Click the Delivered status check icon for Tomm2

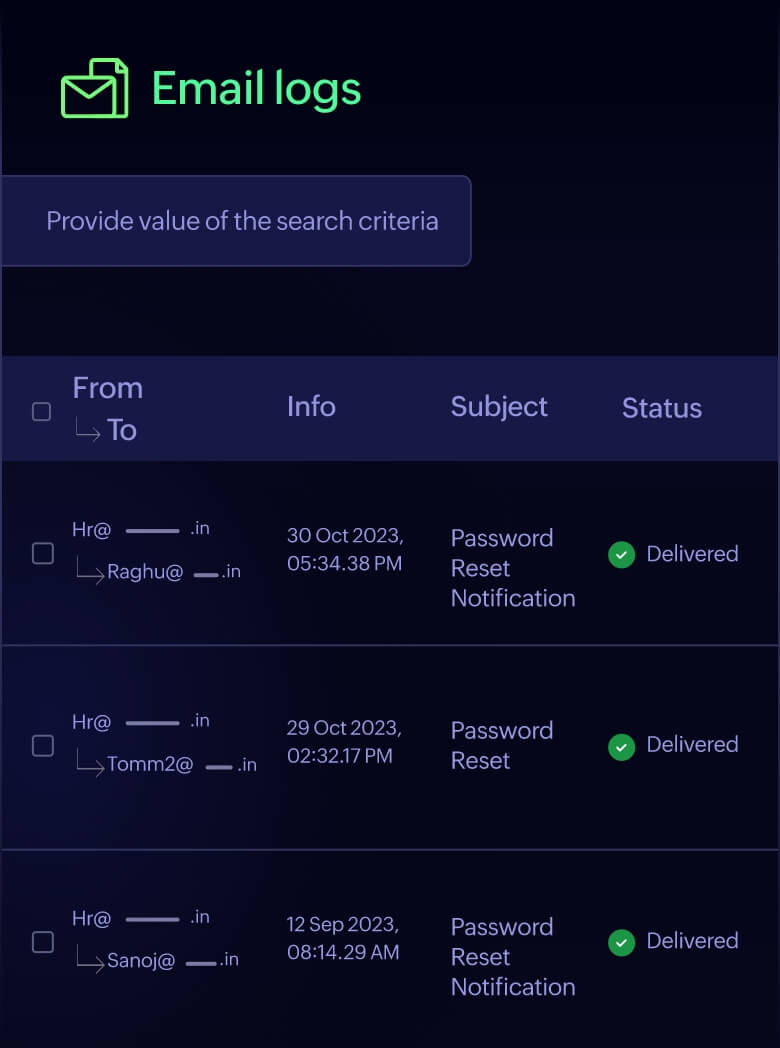click(x=621, y=746)
